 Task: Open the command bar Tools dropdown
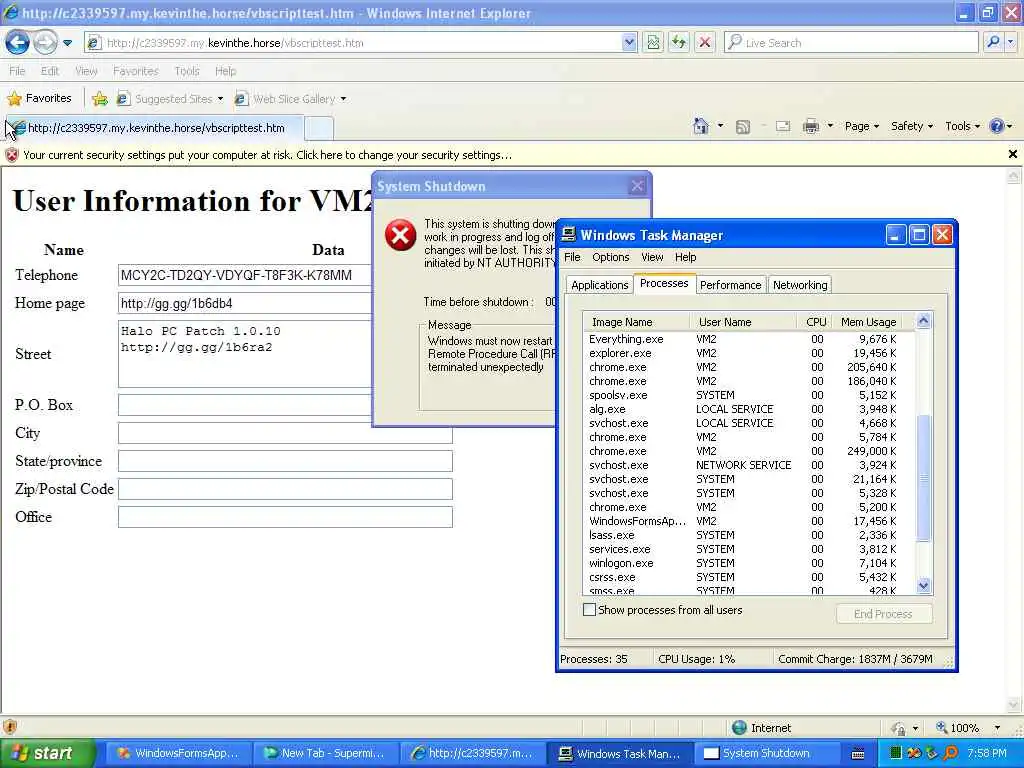(x=963, y=126)
